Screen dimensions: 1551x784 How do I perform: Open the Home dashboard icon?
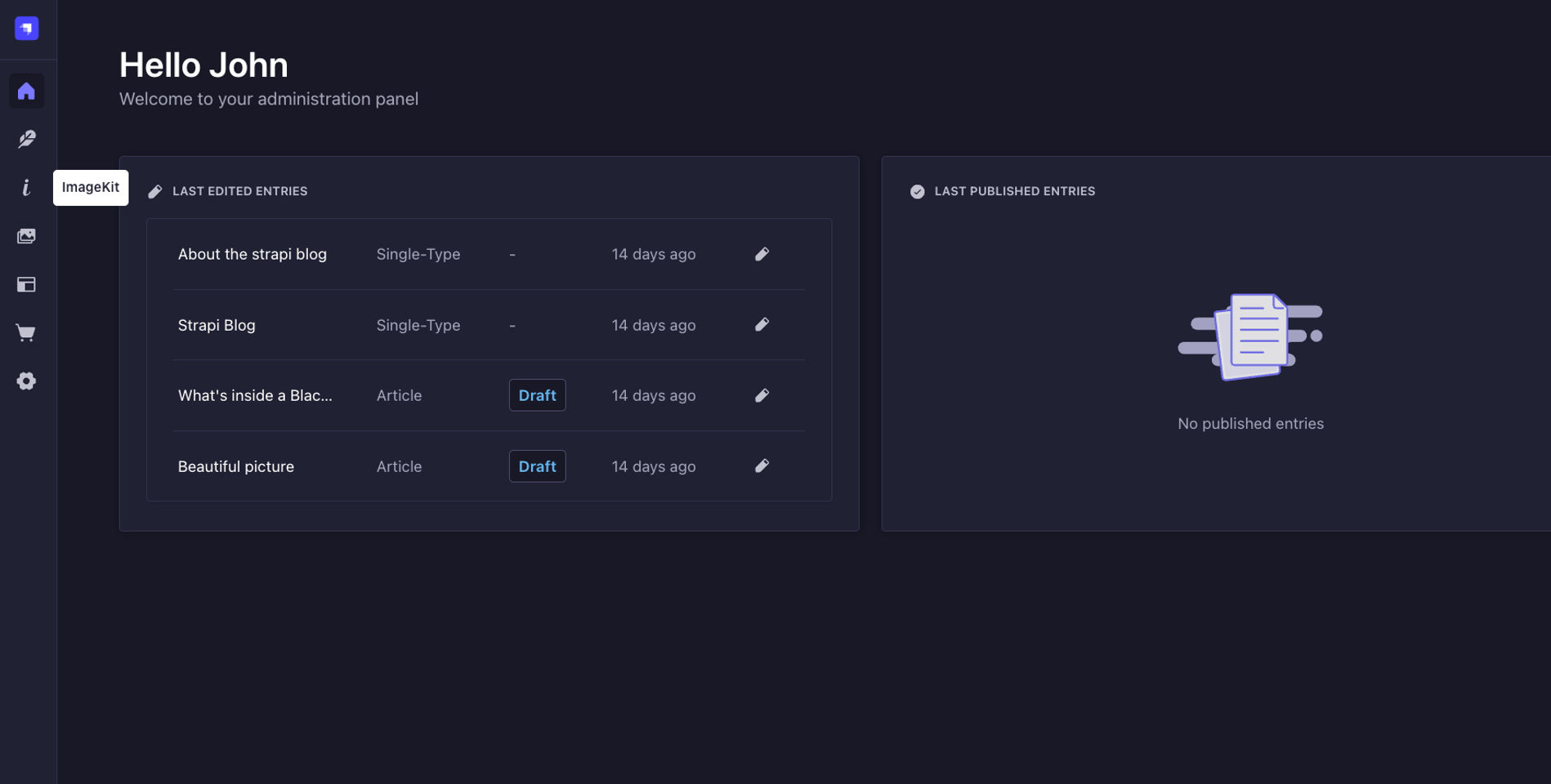point(27,91)
